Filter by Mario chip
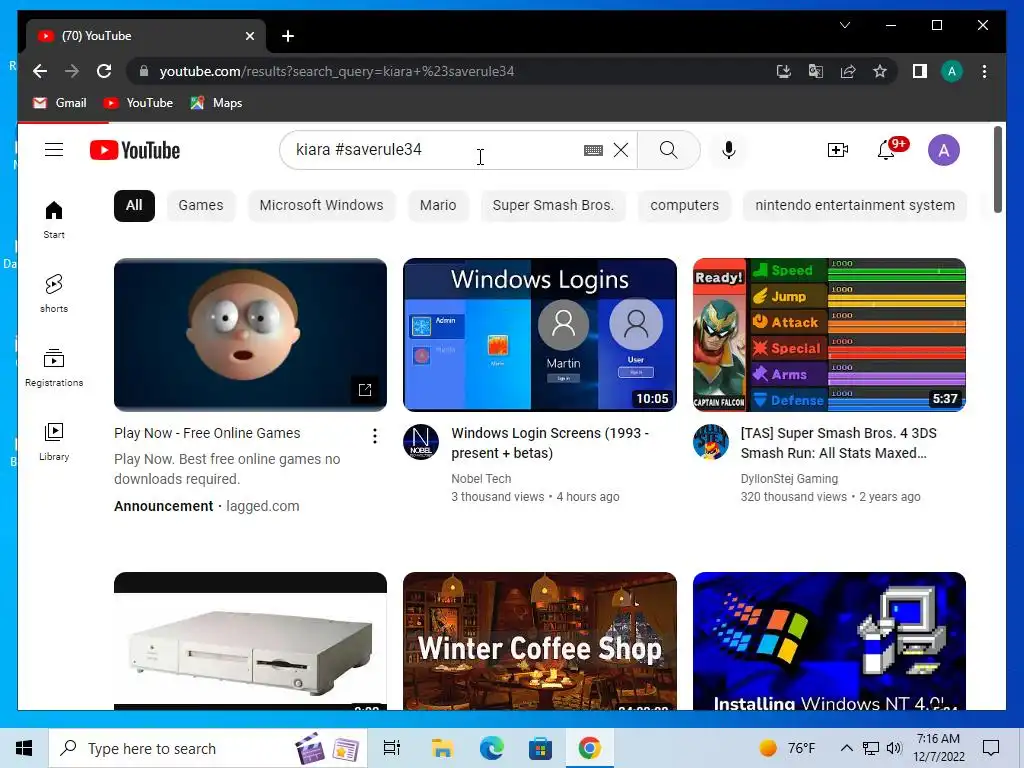This screenshot has height=768, width=1024. pyautogui.click(x=438, y=206)
